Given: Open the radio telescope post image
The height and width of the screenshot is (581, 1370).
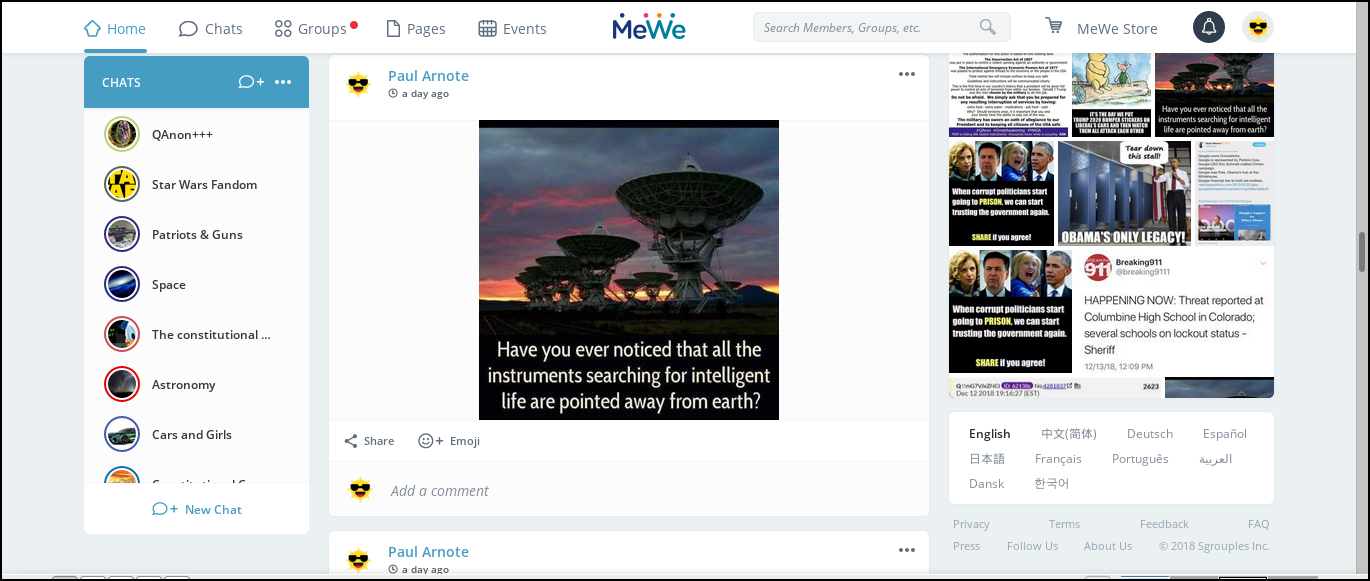Looking at the screenshot, I should [629, 270].
